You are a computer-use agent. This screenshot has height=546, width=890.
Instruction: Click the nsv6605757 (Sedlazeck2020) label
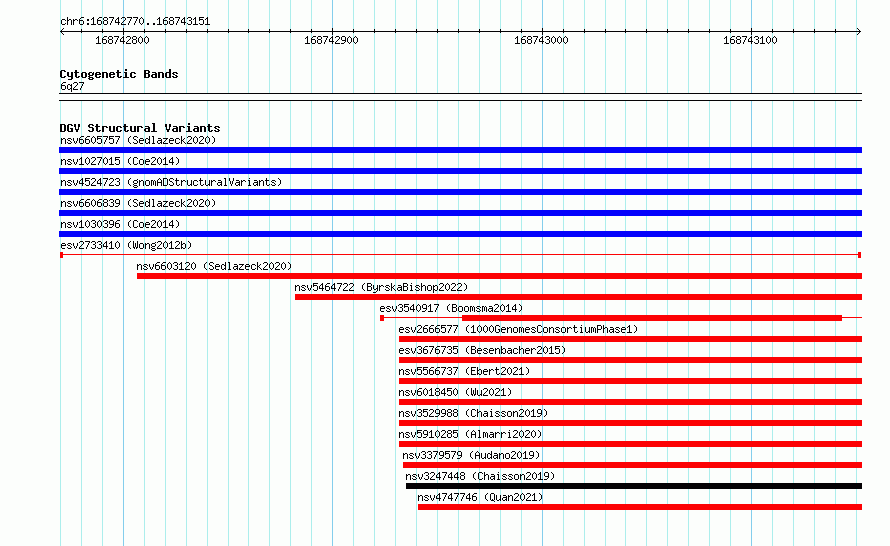(138, 140)
